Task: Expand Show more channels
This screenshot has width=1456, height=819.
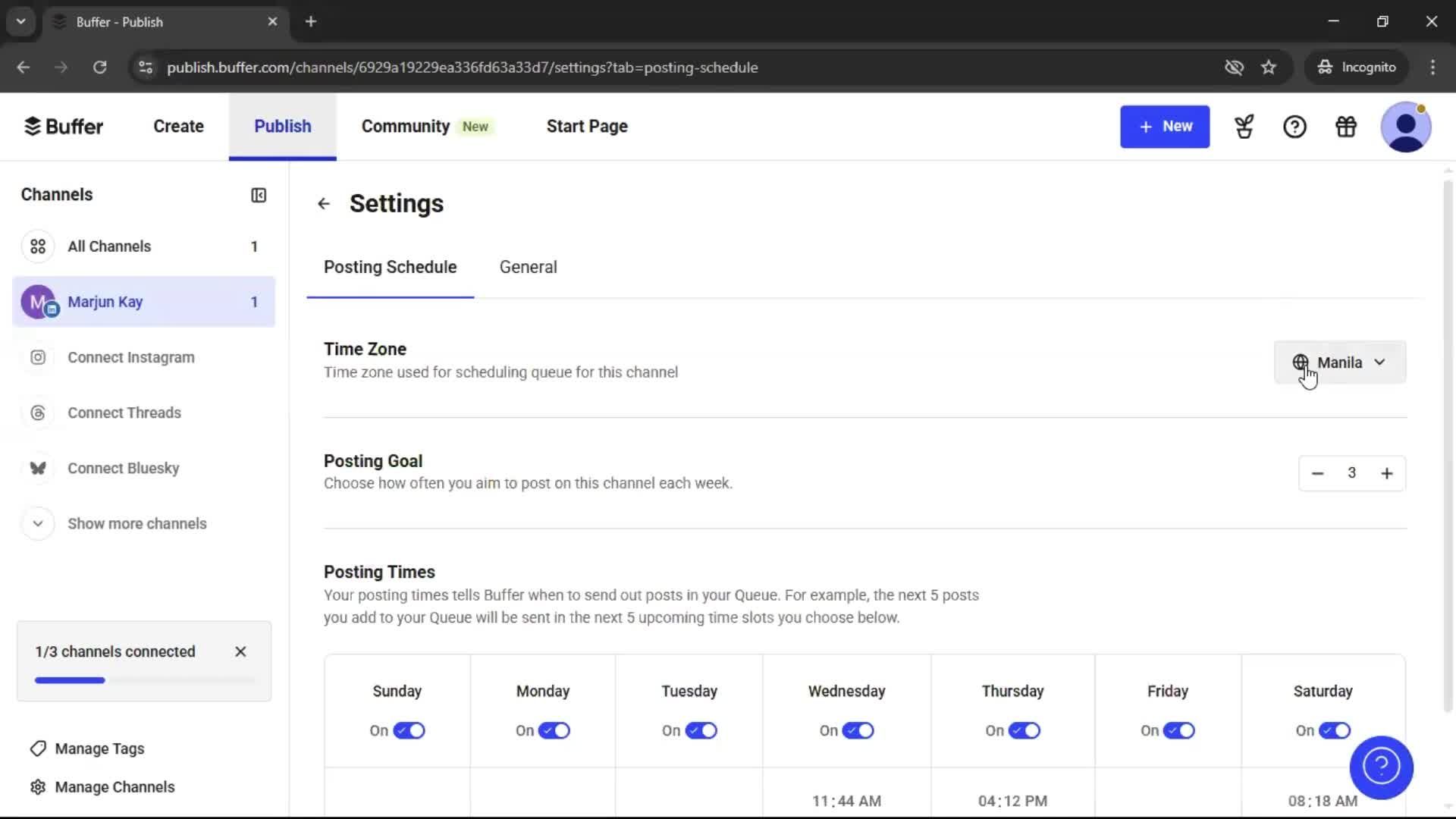Action: pos(136,523)
